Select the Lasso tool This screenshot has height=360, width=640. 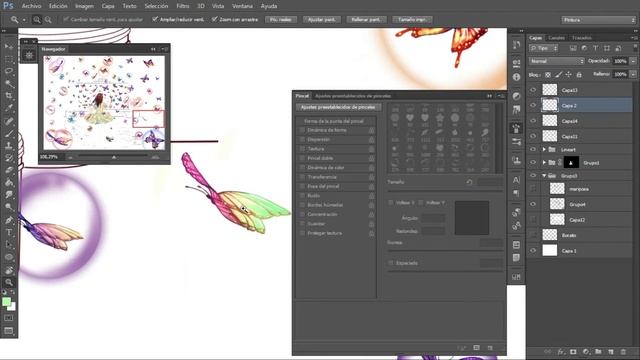tap(9, 71)
